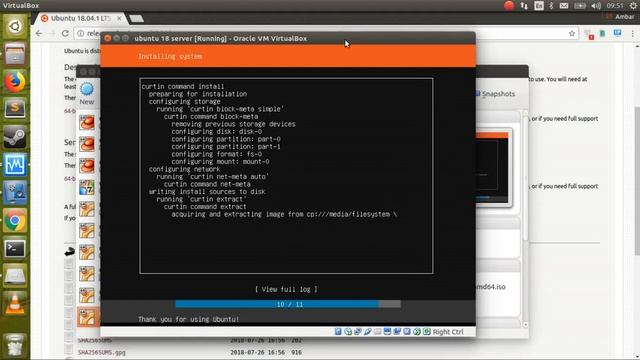Select the second red VM icon in list
640x360 pixels.
click(87, 144)
